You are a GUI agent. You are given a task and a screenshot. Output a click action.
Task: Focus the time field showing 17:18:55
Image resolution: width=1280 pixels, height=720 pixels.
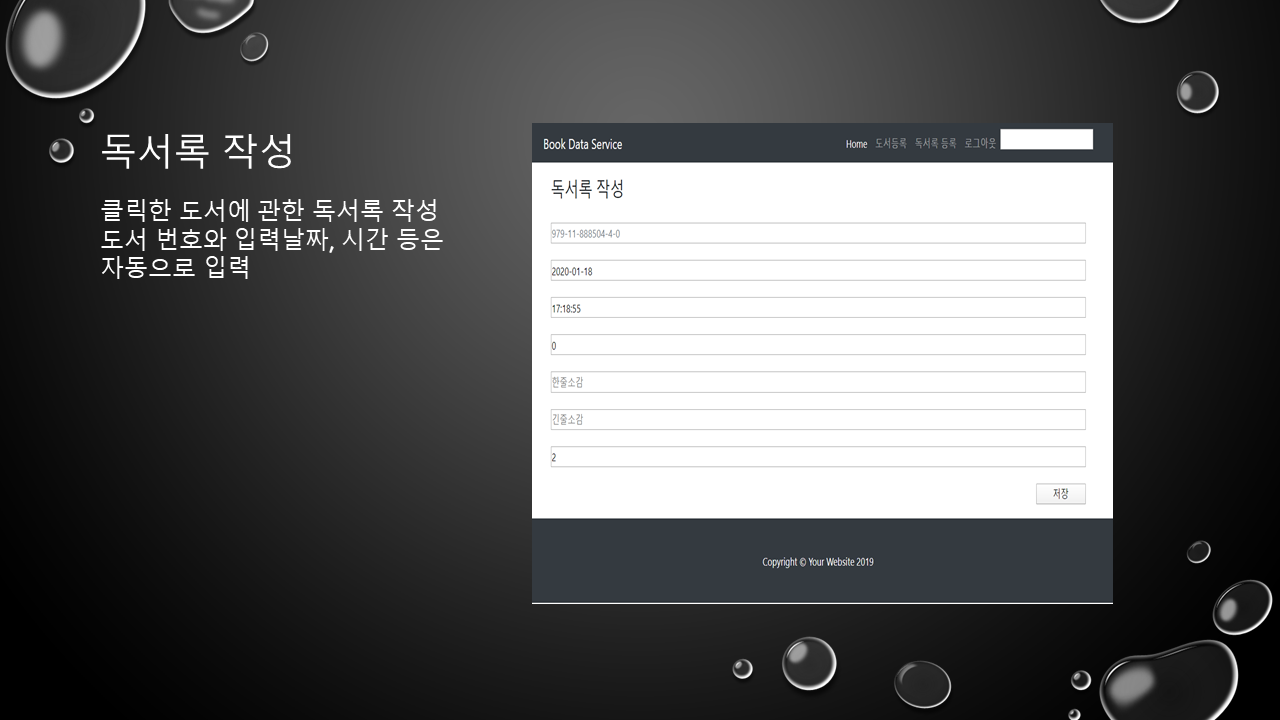(817, 308)
